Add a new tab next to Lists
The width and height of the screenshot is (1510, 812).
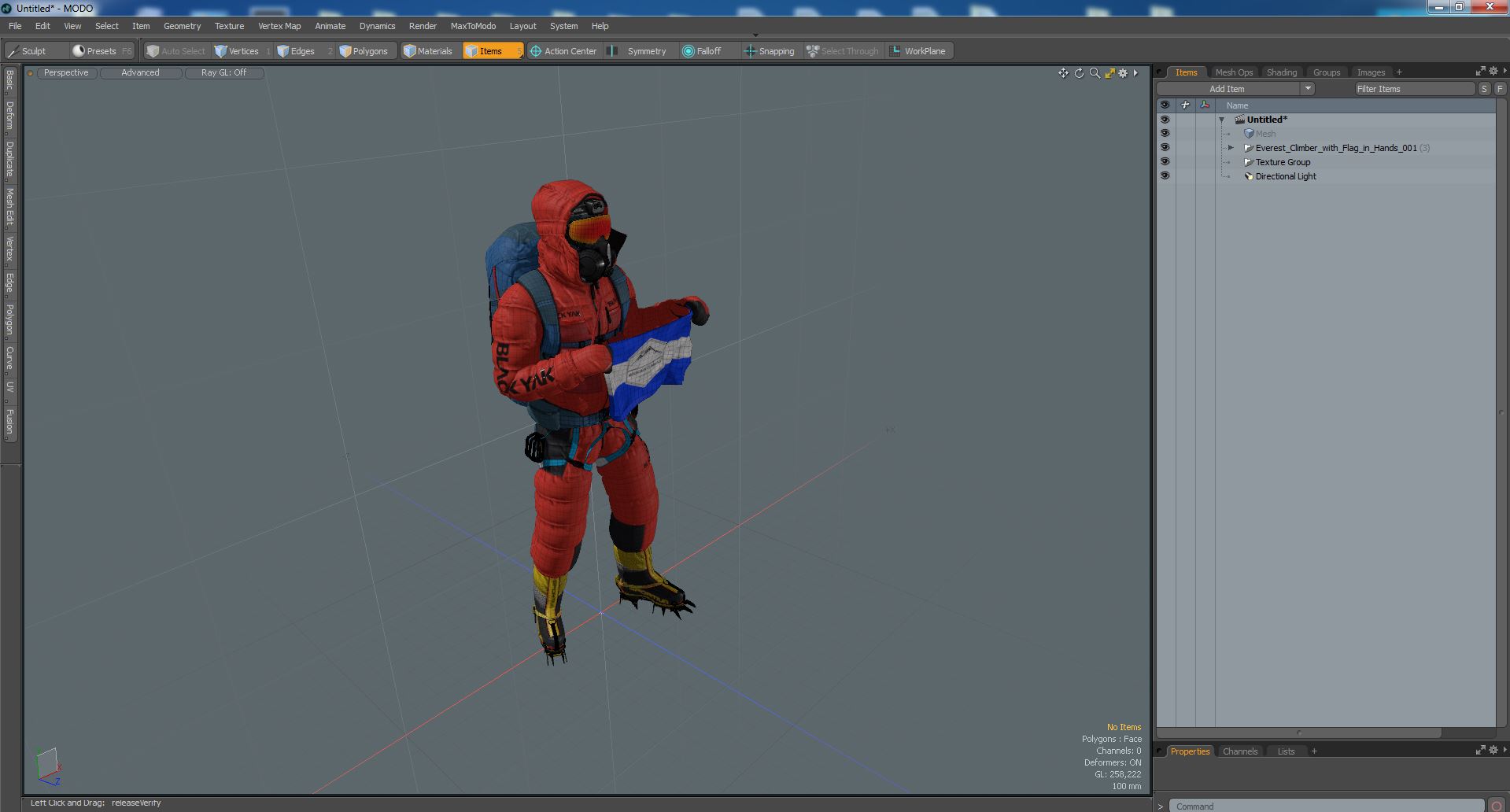coord(1314,751)
